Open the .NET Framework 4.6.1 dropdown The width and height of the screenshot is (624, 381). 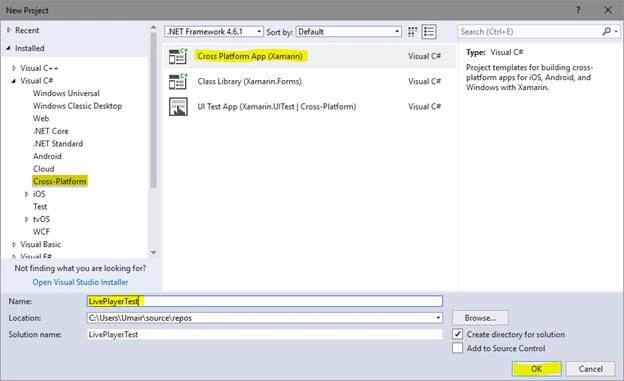[x=214, y=31]
